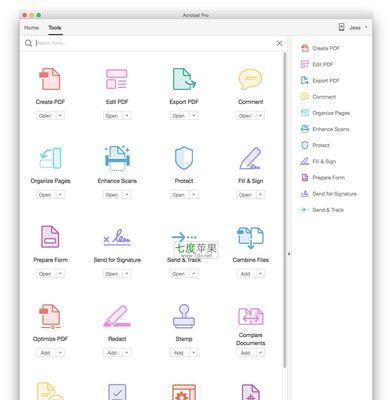Select the Combine Files icon in grid
This screenshot has height=400, width=392.
click(250, 237)
